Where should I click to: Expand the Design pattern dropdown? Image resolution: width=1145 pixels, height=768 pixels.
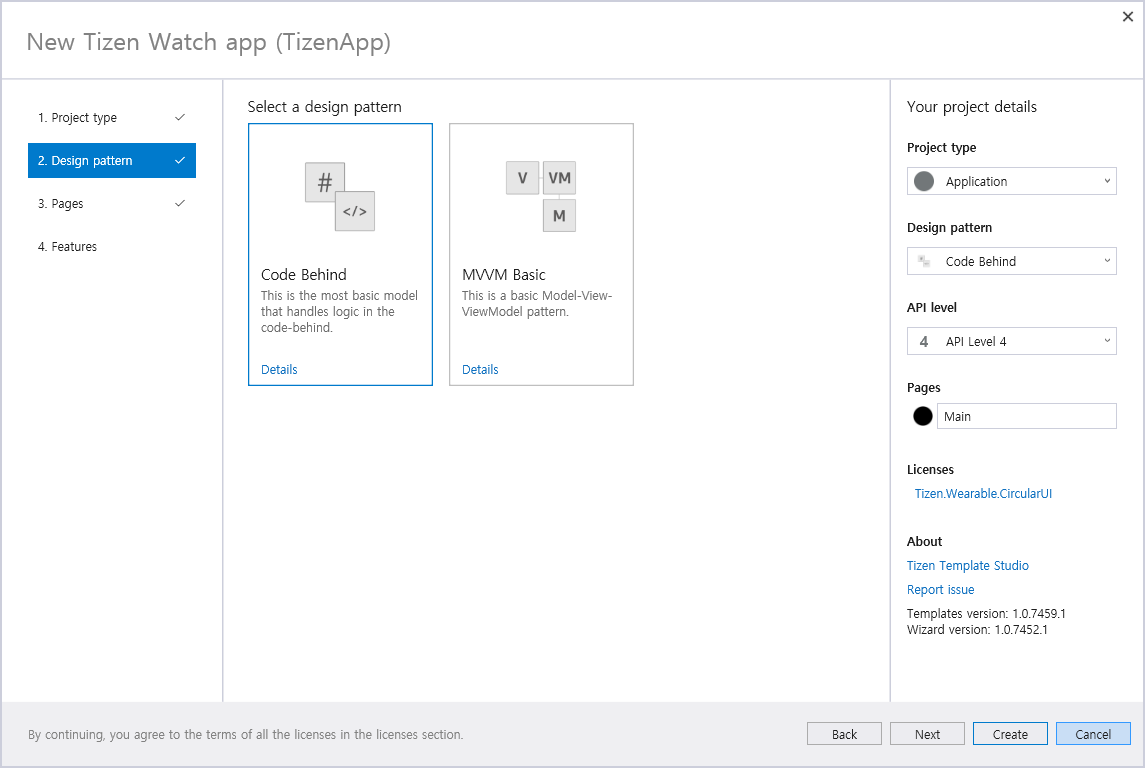1107,261
